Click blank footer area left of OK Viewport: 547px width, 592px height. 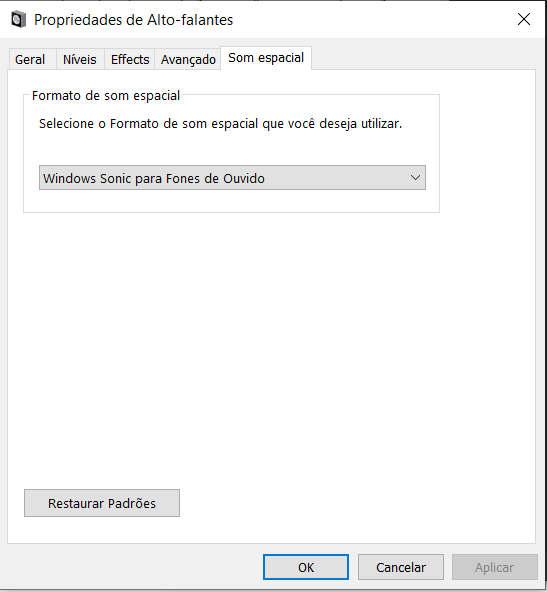click(x=132, y=567)
